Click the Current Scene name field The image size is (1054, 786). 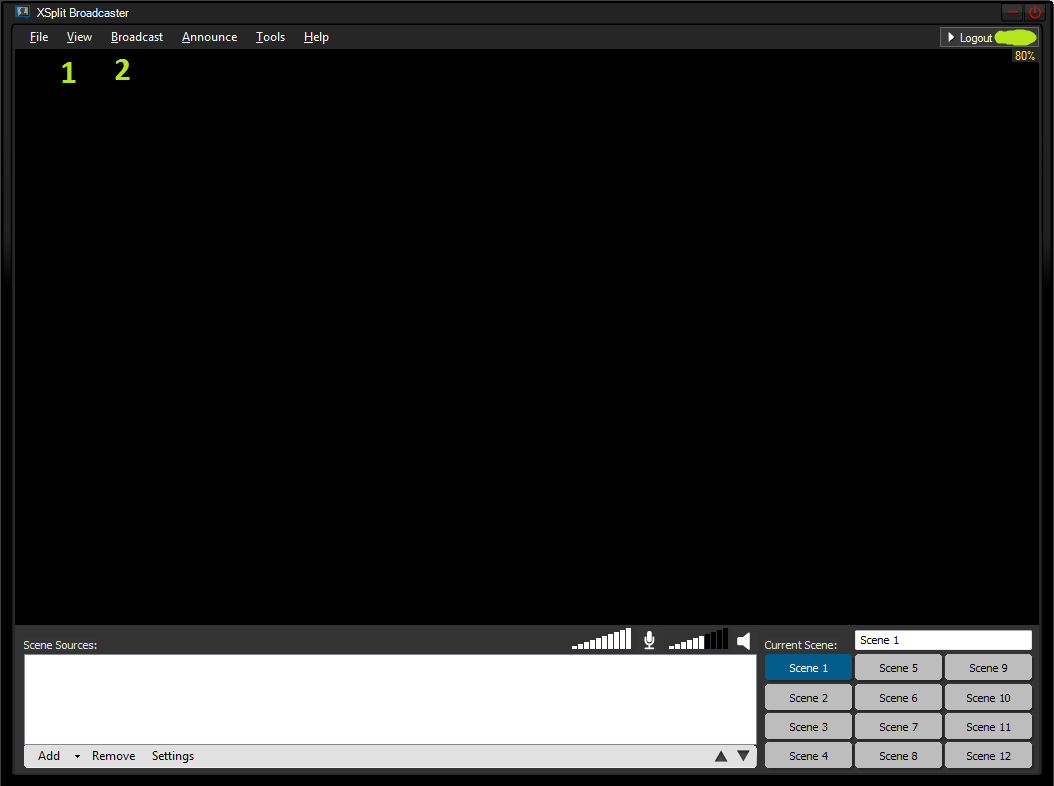[x=942, y=640]
